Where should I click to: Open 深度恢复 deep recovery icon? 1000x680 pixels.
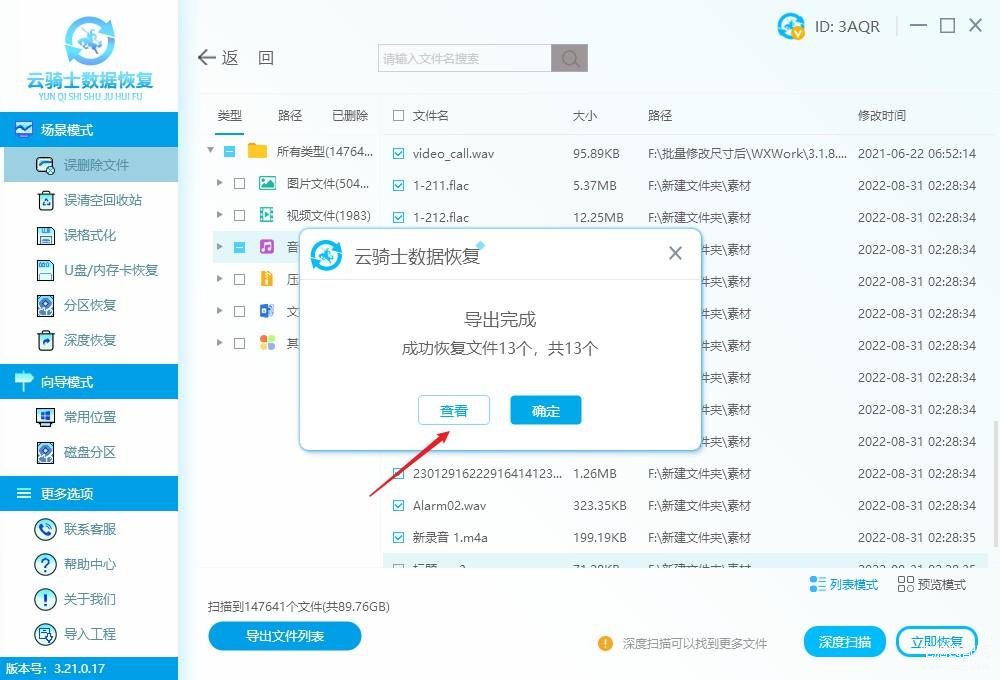click(x=46, y=341)
